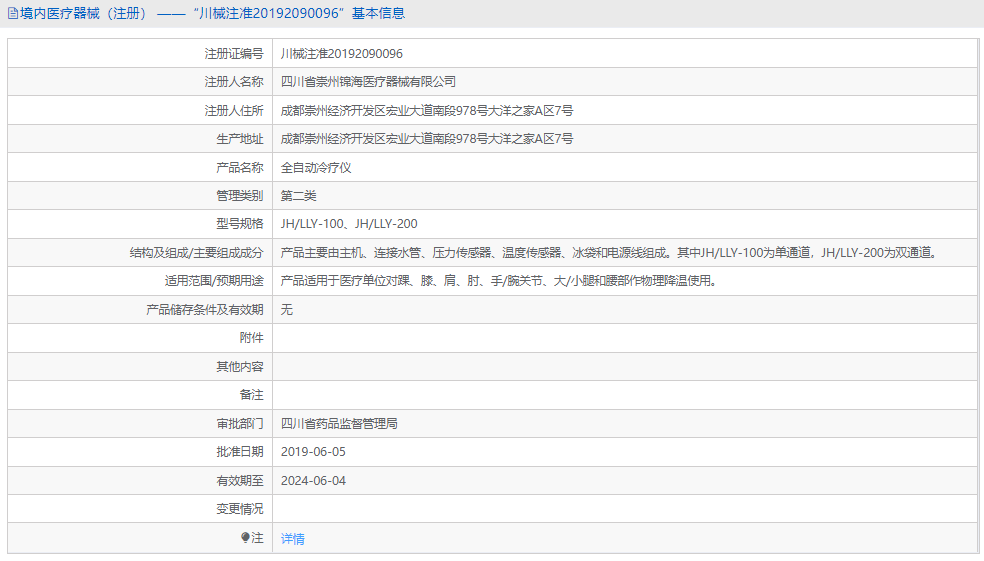This screenshot has height=561, width=984.
Task: Select the value 无 in the storage row
Action: pos(286,310)
